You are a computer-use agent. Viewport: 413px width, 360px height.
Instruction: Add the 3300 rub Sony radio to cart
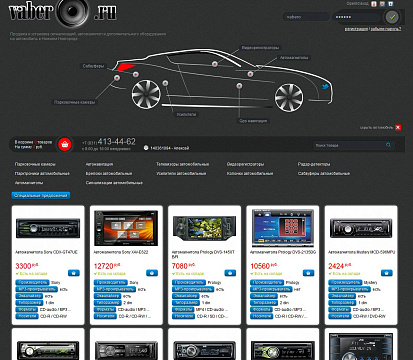74,273
